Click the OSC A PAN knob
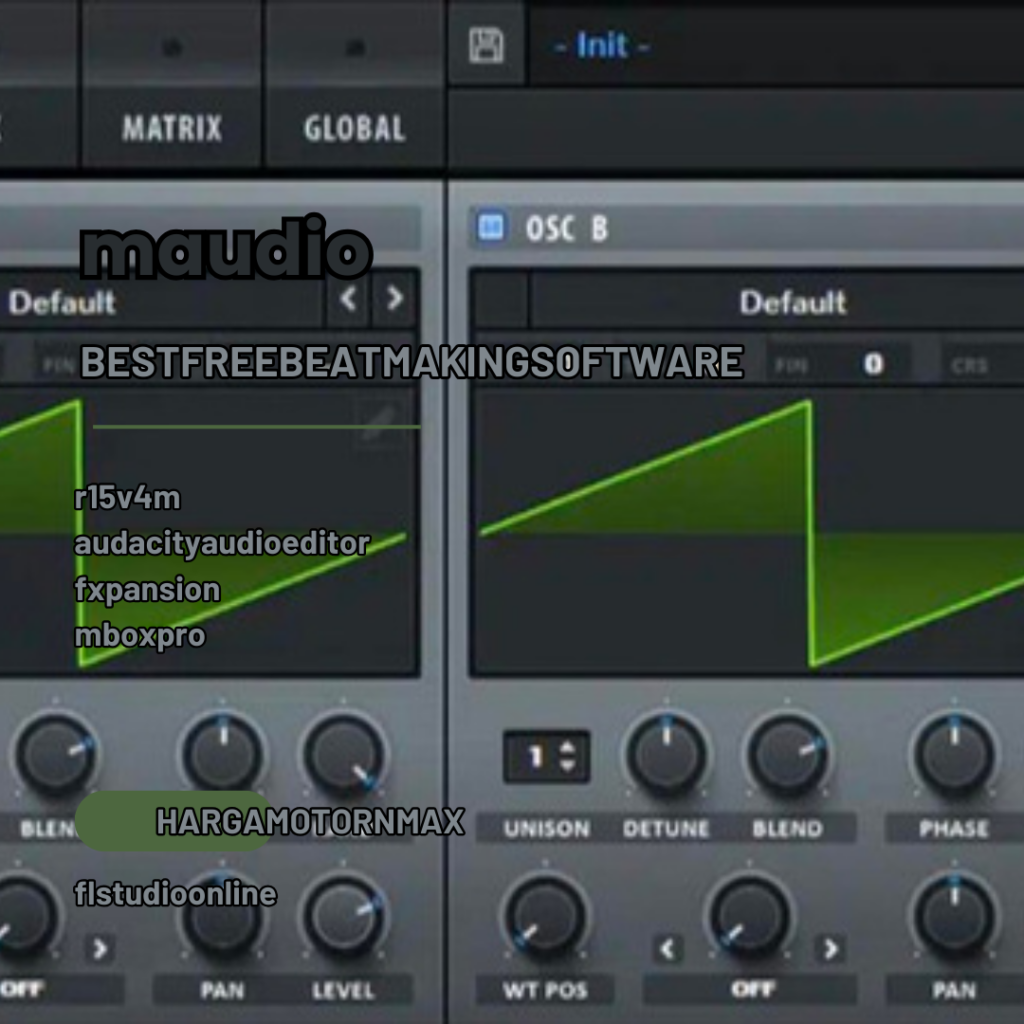This screenshot has height=1024, width=1024. coord(222,917)
